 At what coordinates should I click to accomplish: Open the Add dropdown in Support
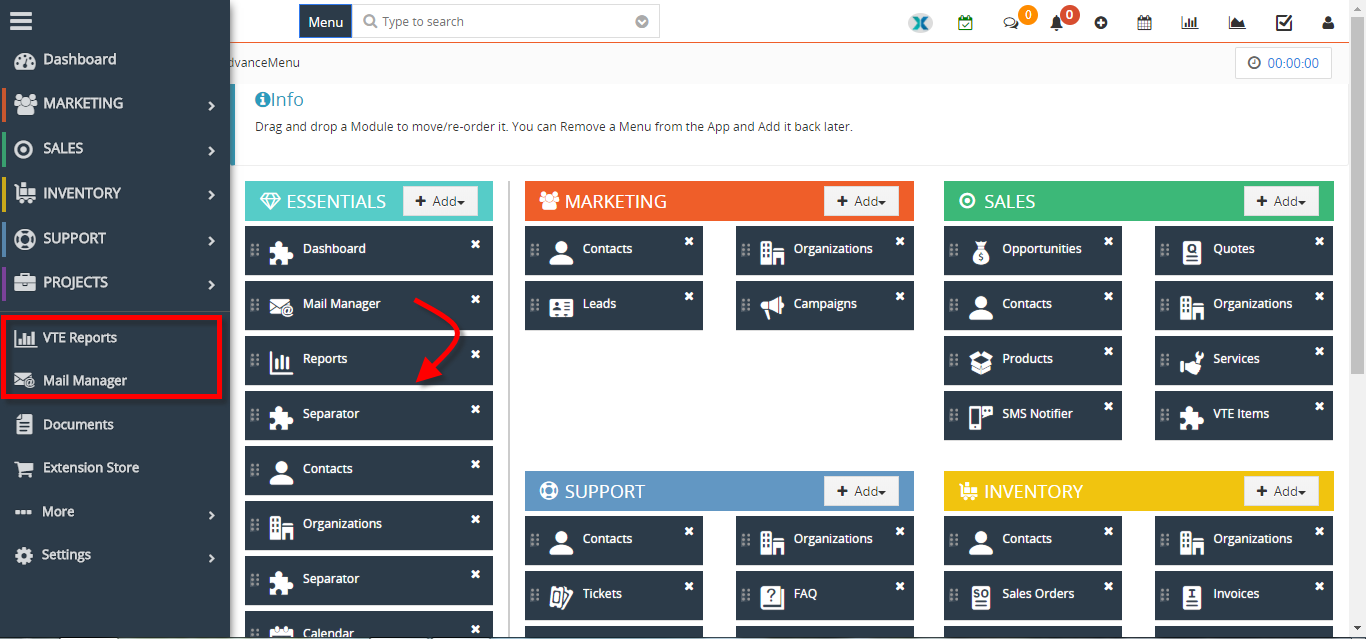[861, 491]
